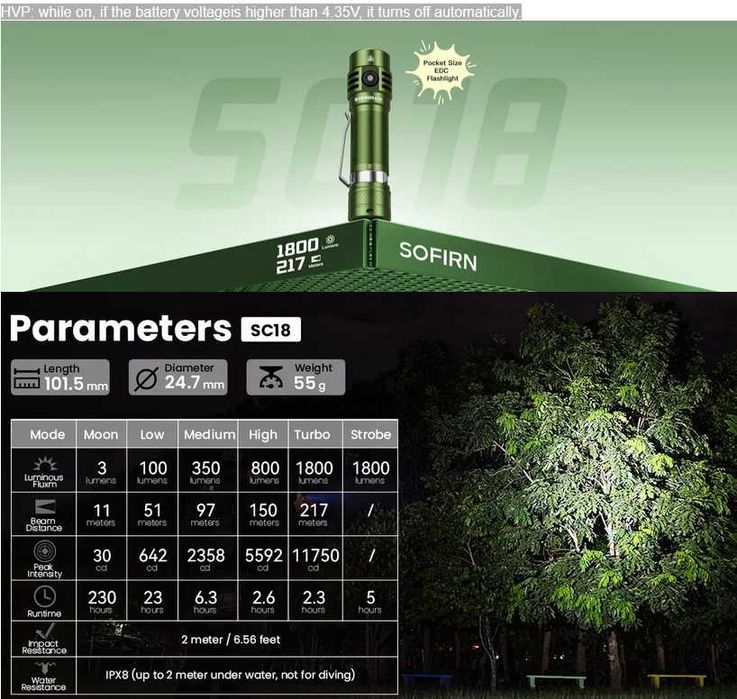Viewport: 737px width, 699px height.
Task: Click the 230 hours runtime cell
Action: pyautogui.click(x=102, y=601)
